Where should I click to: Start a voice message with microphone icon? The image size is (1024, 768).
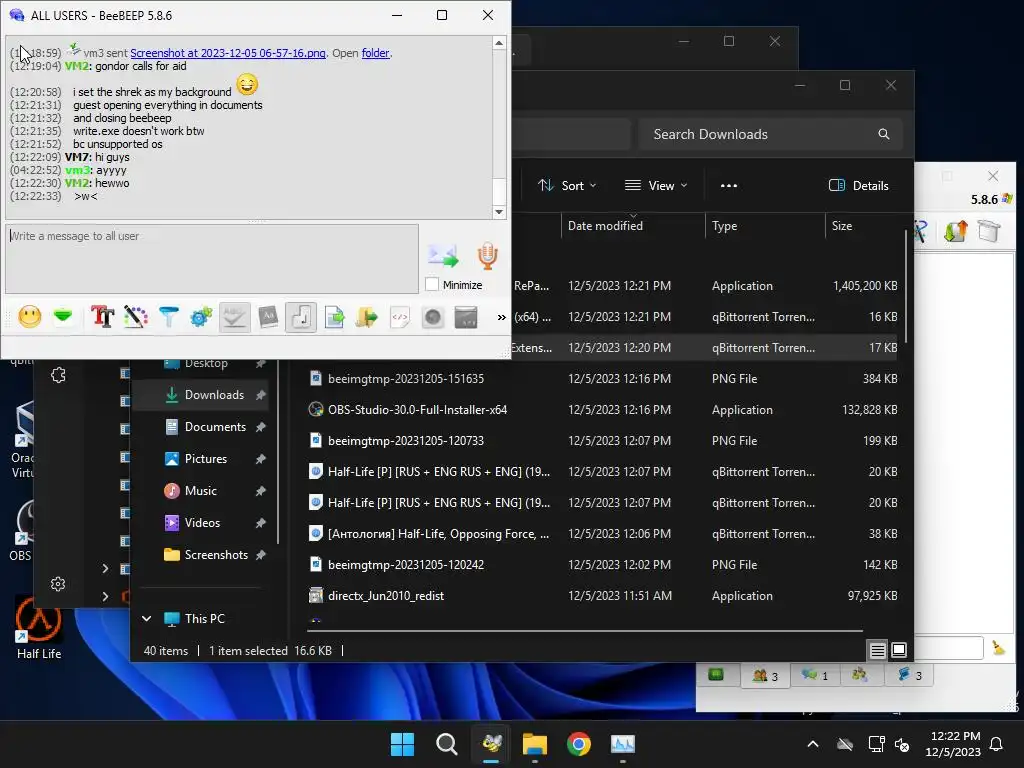click(x=487, y=255)
